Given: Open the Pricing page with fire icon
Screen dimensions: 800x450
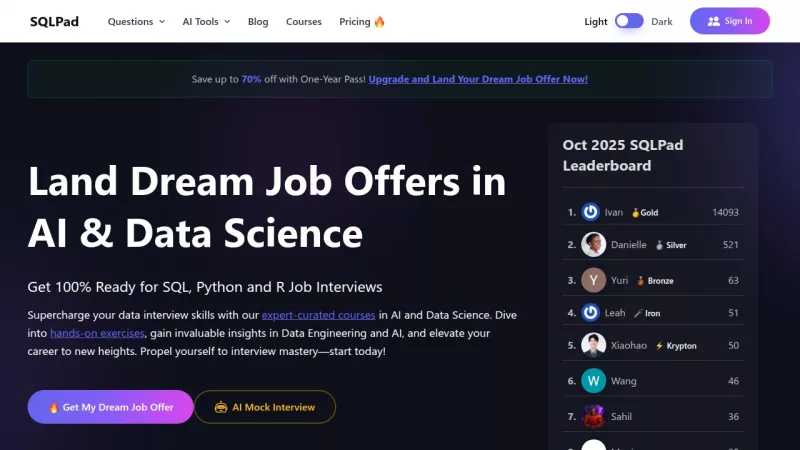Looking at the screenshot, I should coord(362,21).
